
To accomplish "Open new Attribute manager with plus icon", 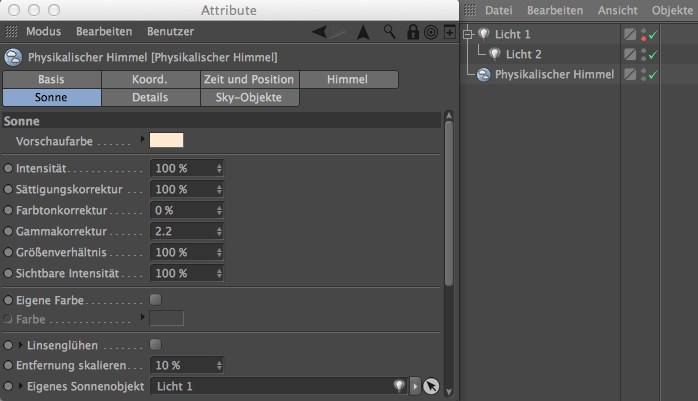I will (x=449, y=32).
